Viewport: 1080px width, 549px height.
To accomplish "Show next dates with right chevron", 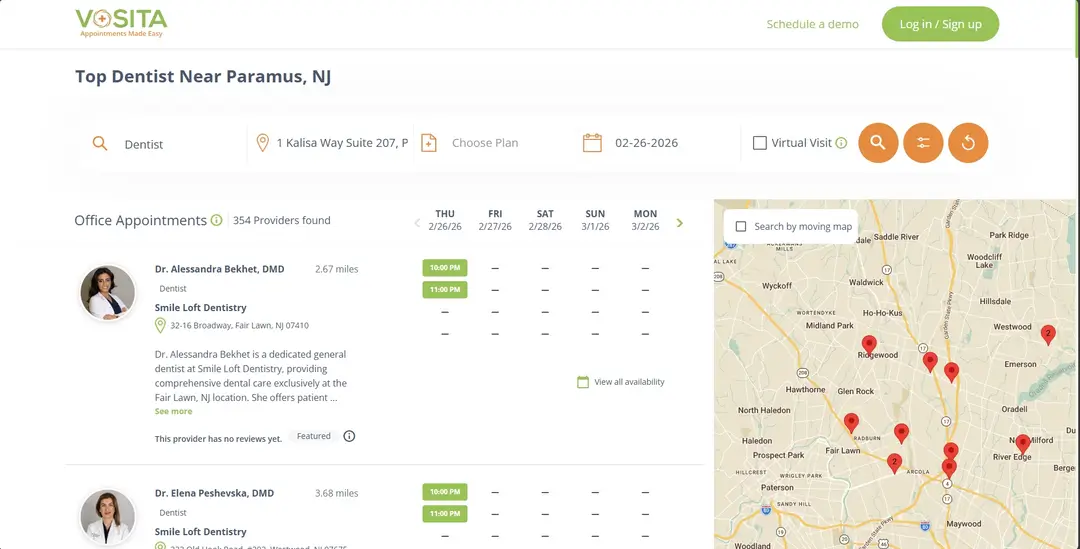I will (680, 223).
